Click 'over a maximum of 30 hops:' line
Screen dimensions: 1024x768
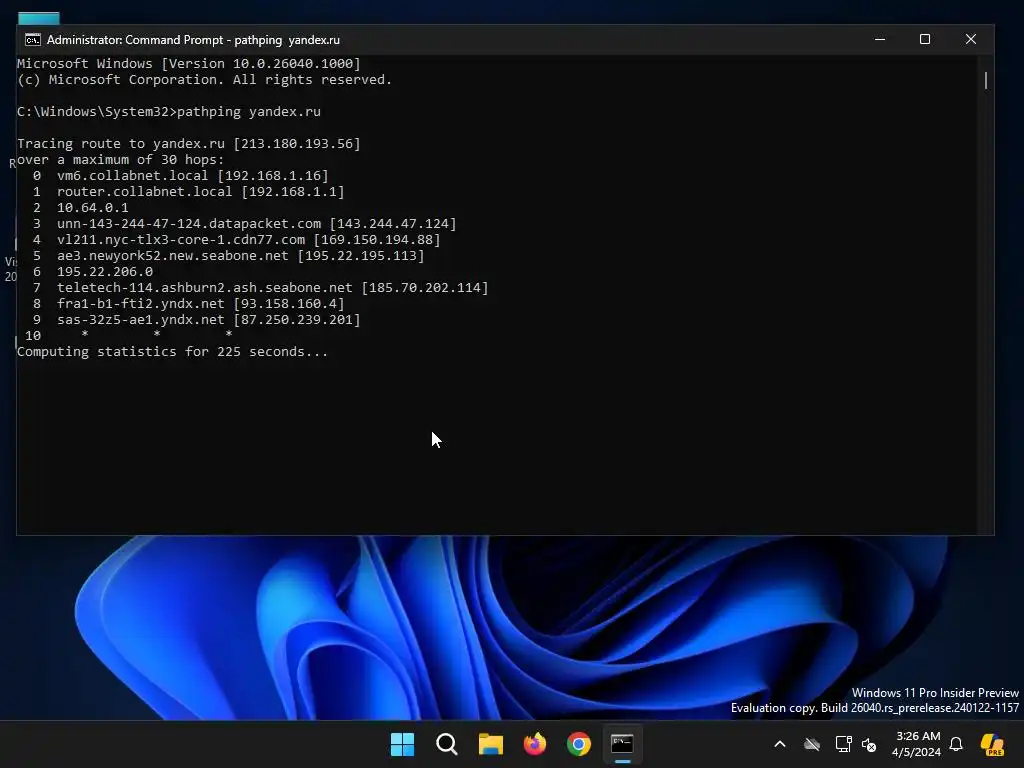tap(121, 159)
